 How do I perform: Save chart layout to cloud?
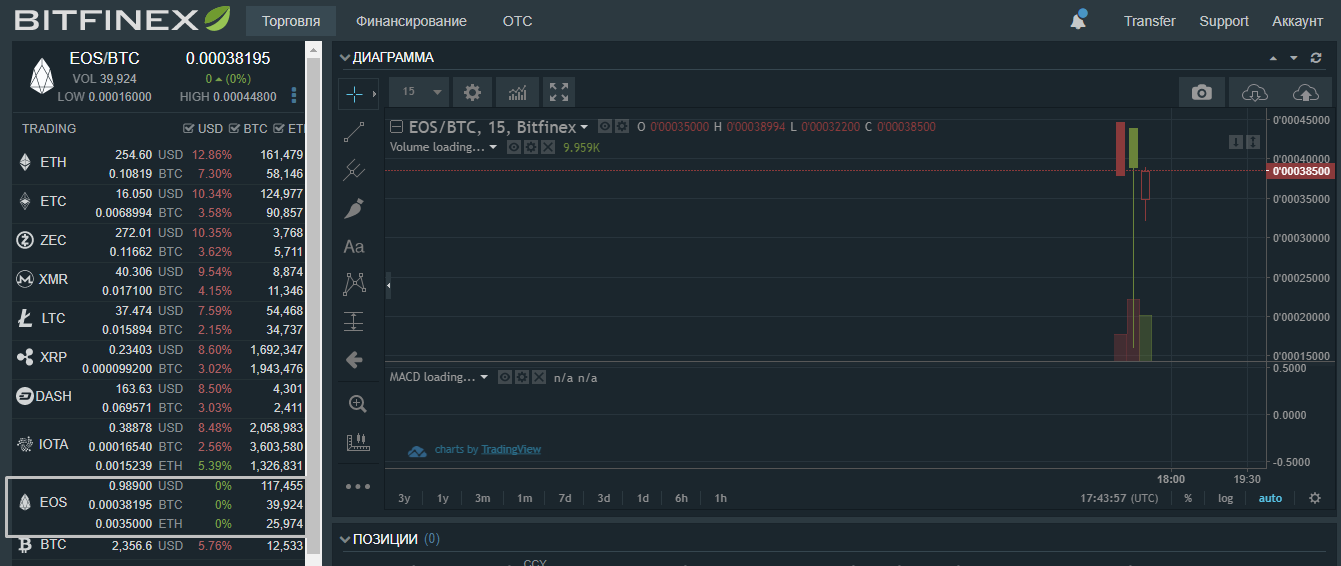point(1306,92)
